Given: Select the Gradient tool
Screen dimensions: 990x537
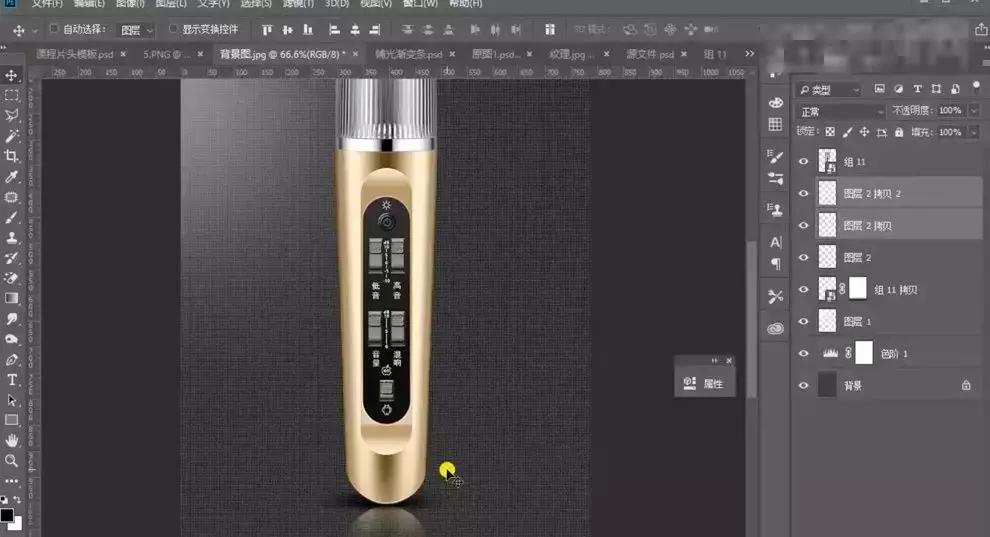Looking at the screenshot, I should (11, 298).
